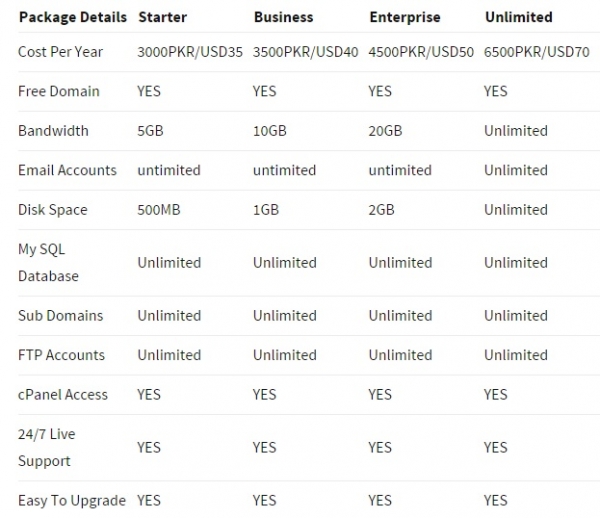This screenshot has height=518, width=600.
Task: Click the Free Domain row label
Action: [x=59, y=91]
